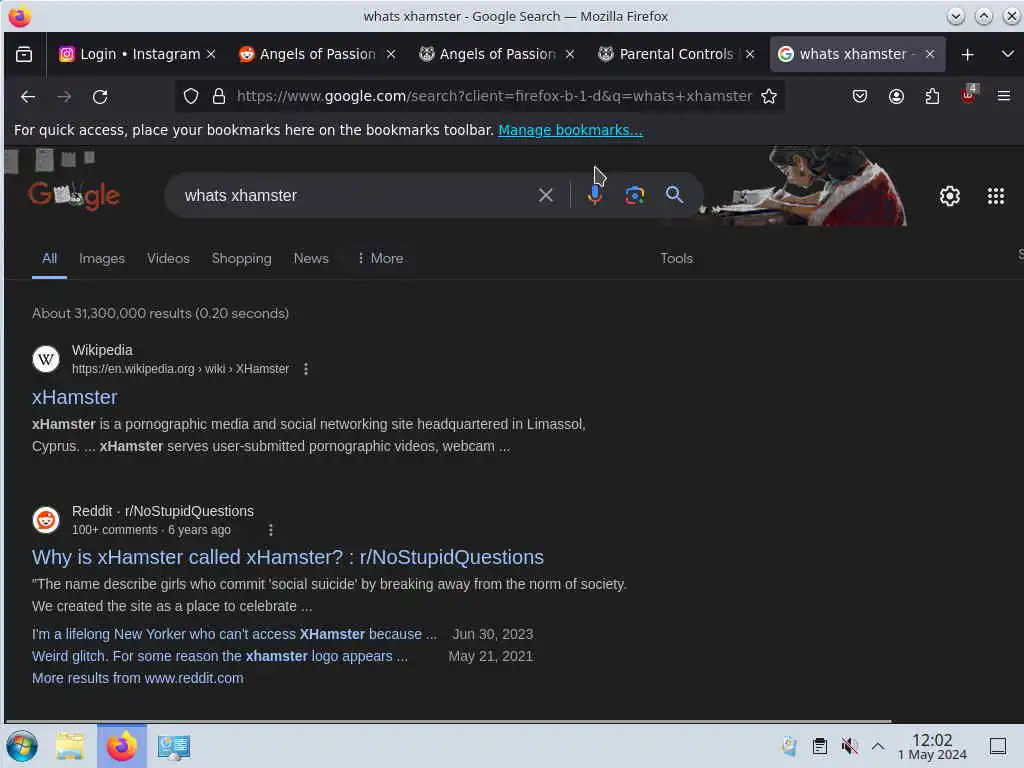Image resolution: width=1024 pixels, height=768 pixels.
Task: Select the Images results tab
Action: (x=102, y=258)
